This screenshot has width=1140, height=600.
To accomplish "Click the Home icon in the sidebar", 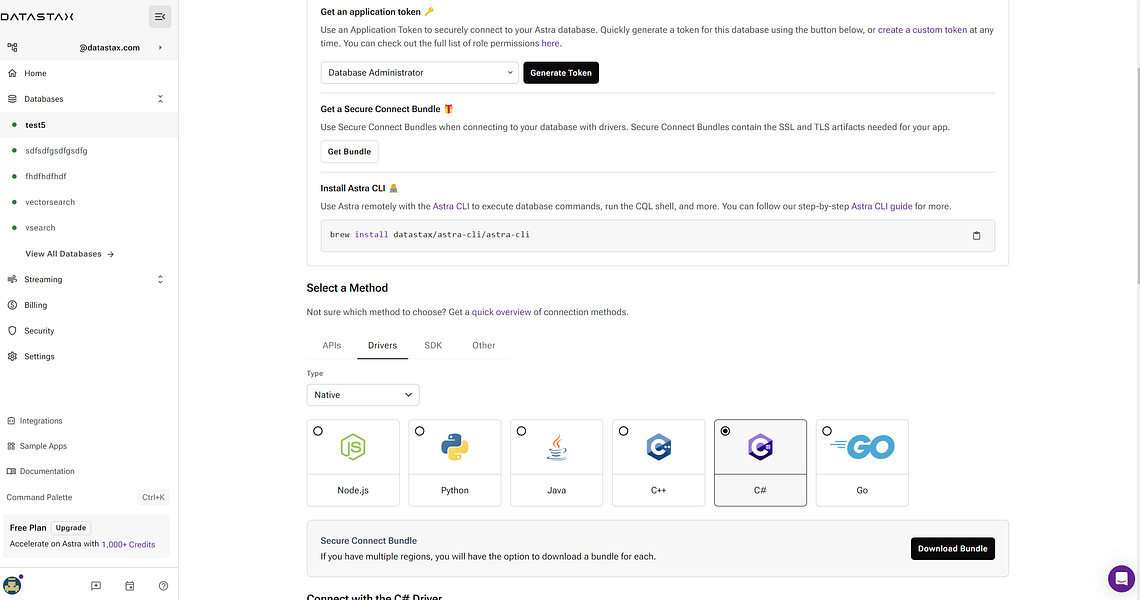I will [12, 73].
